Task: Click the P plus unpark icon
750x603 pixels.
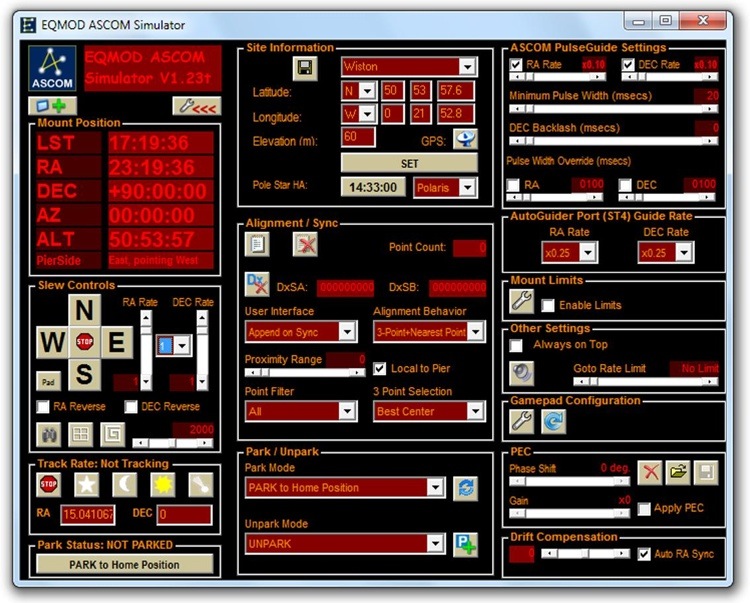Action: 465,544
